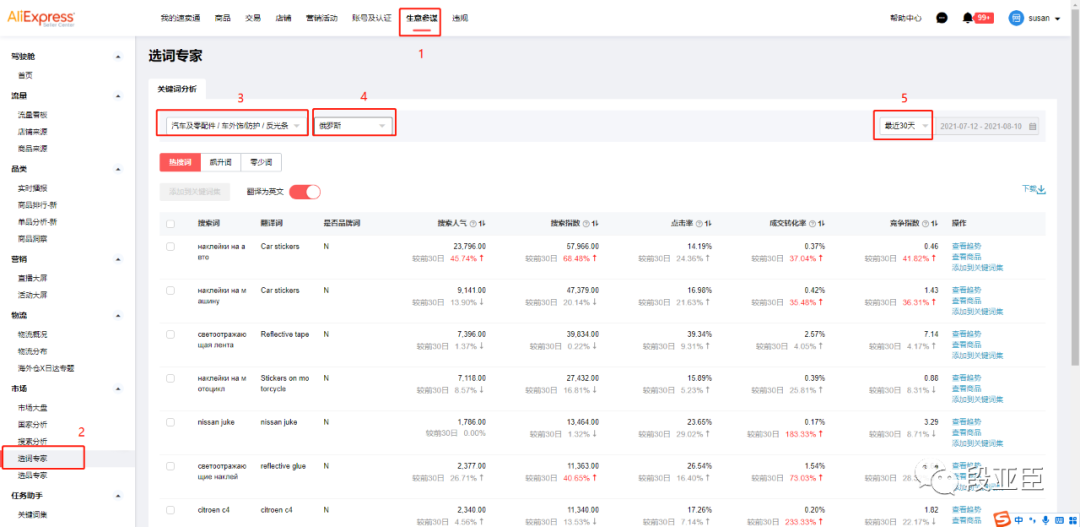Open 搜索分析 in the sidebar

(x=32, y=441)
